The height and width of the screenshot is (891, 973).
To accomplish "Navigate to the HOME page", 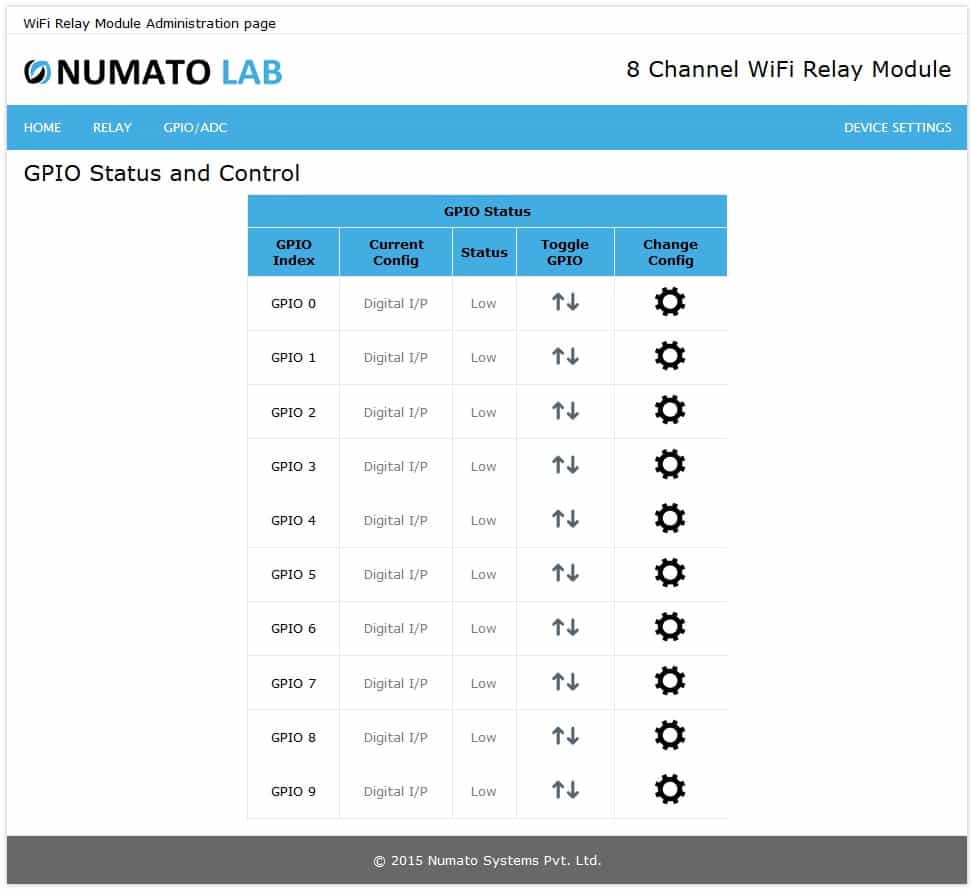I will [42, 128].
